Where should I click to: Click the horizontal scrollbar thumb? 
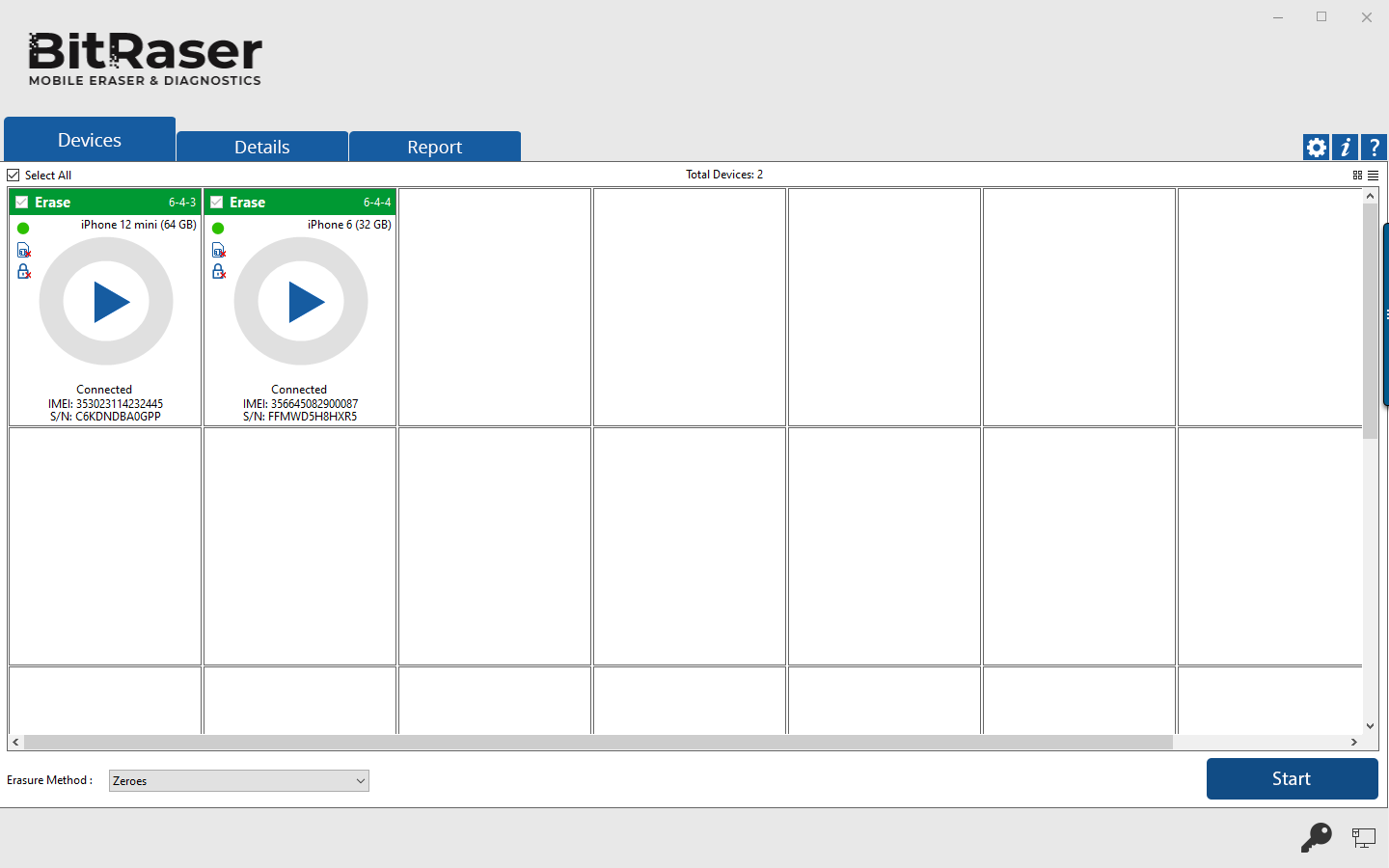point(598,743)
